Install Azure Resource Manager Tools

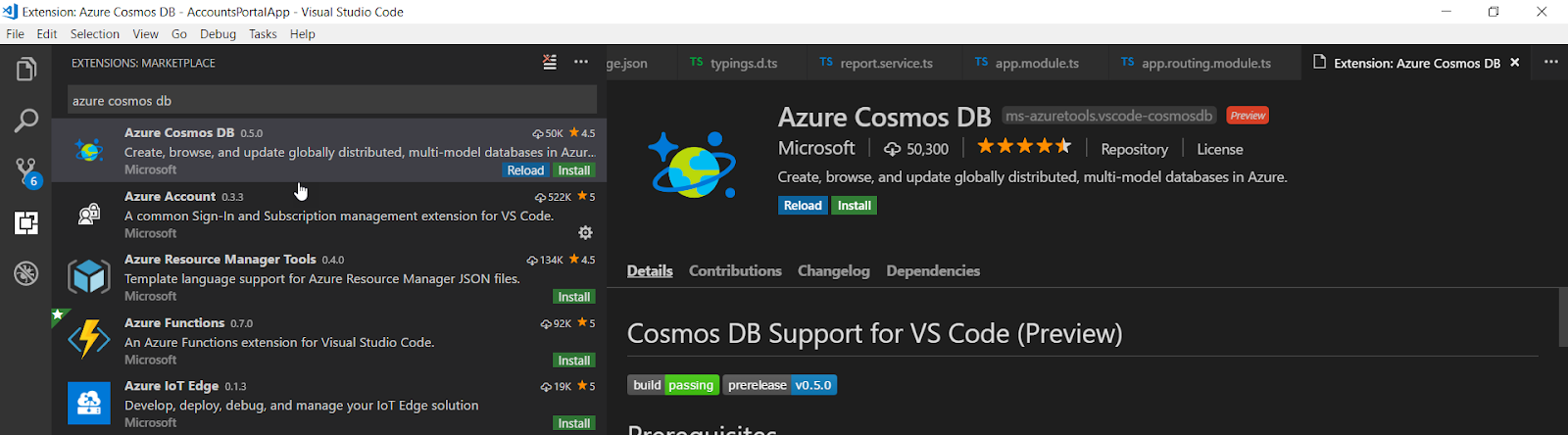574,297
